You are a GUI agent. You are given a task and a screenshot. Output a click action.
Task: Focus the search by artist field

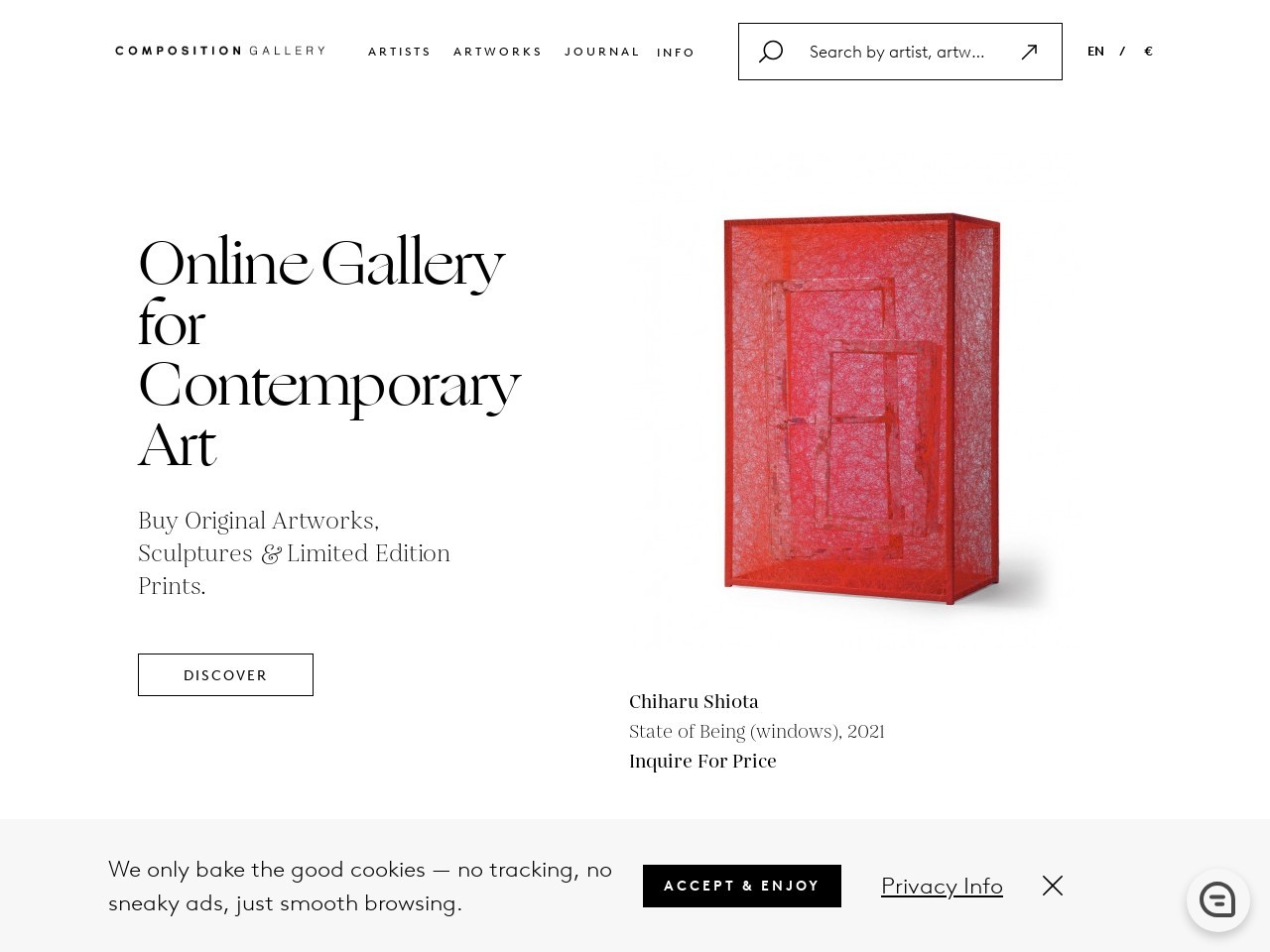(x=897, y=52)
